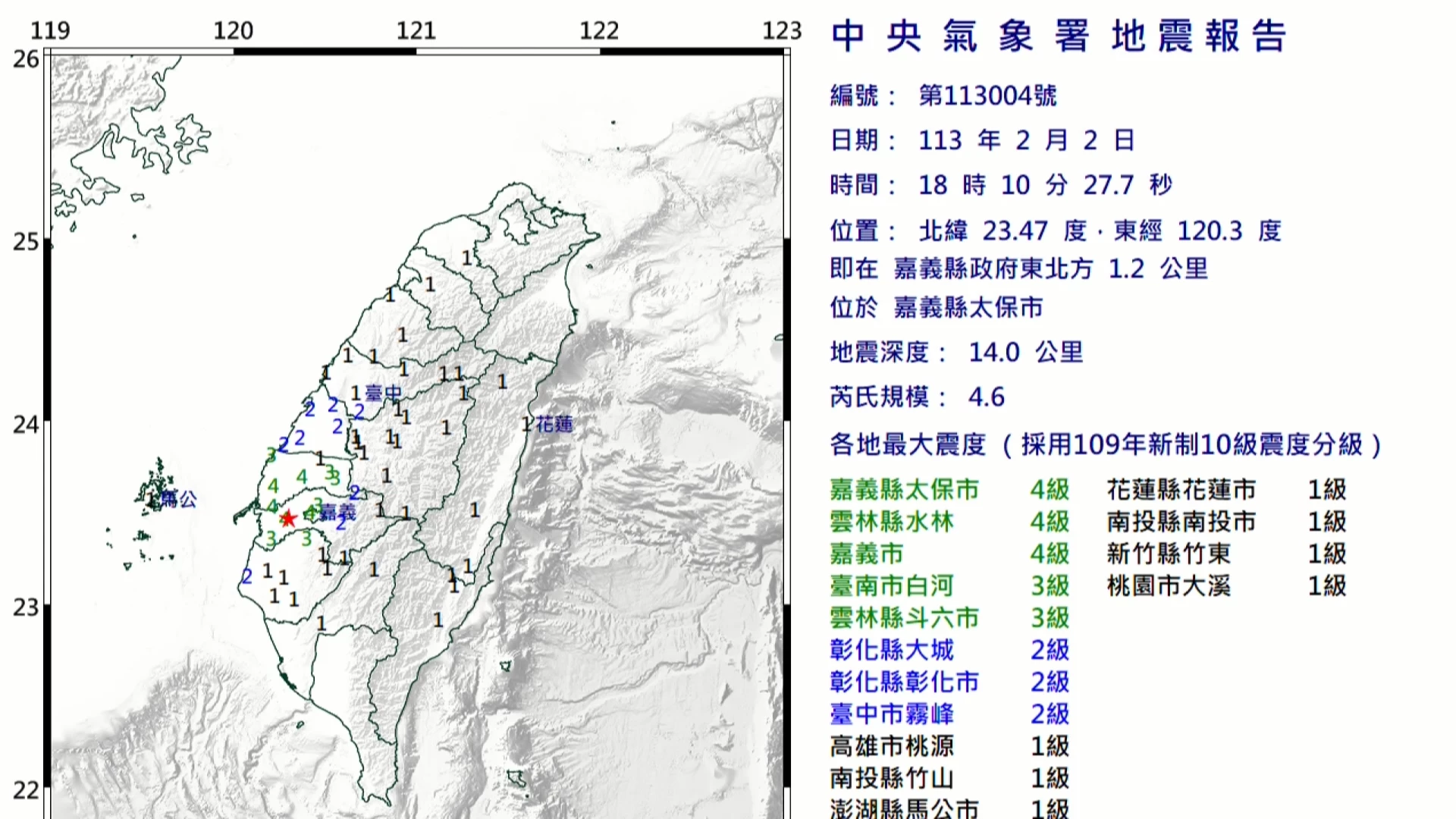
Task: Select the report number 第113004號
Action: click(x=987, y=96)
